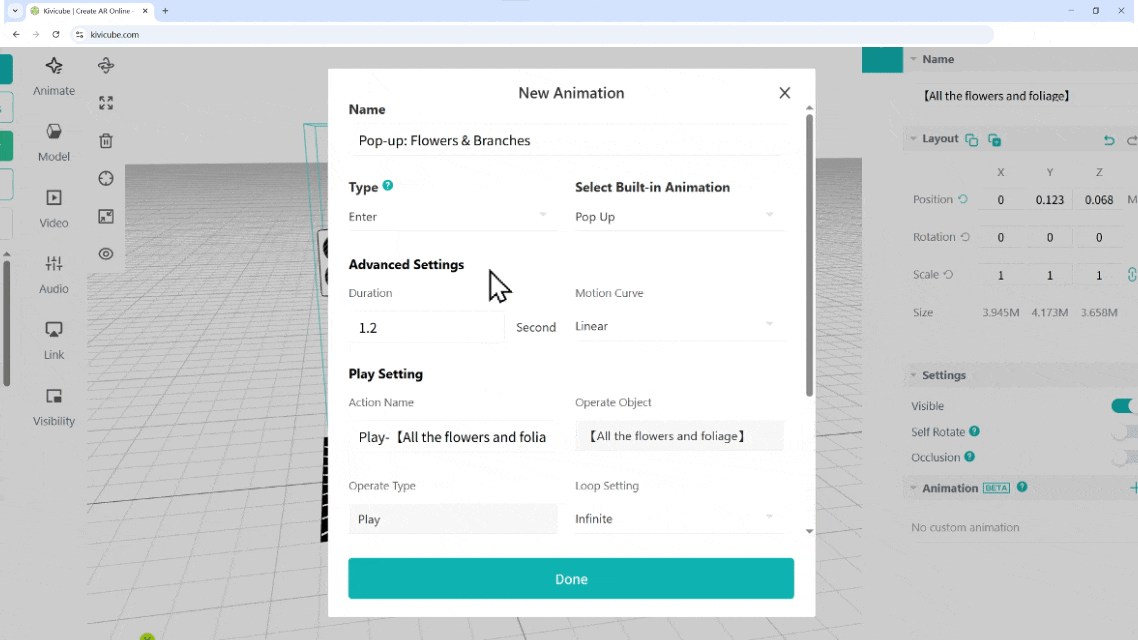Open the Animate panel in the sidebar
Screen dimensions: 1138x640
(x=54, y=76)
